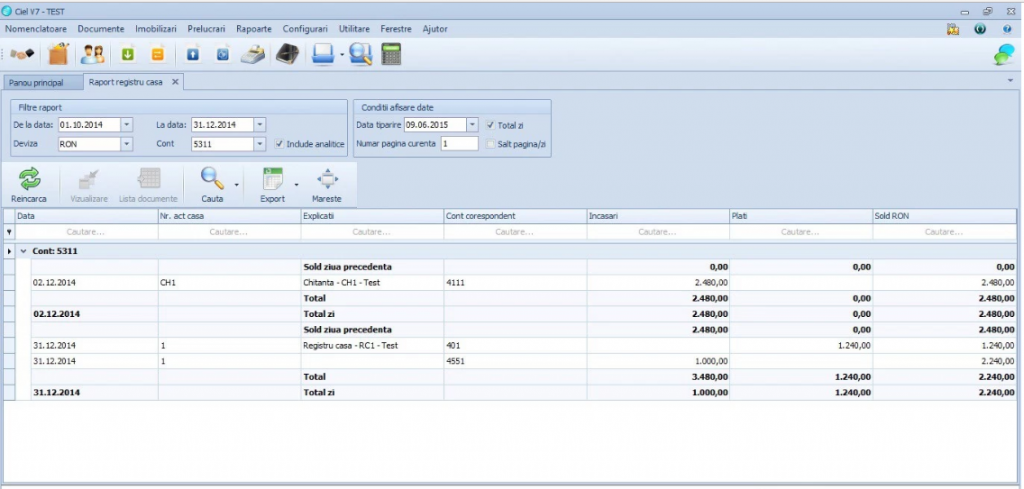The width and height of the screenshot is (1024, 489).
Task: Click the green globe icon top right
Action: click(980, 29)
